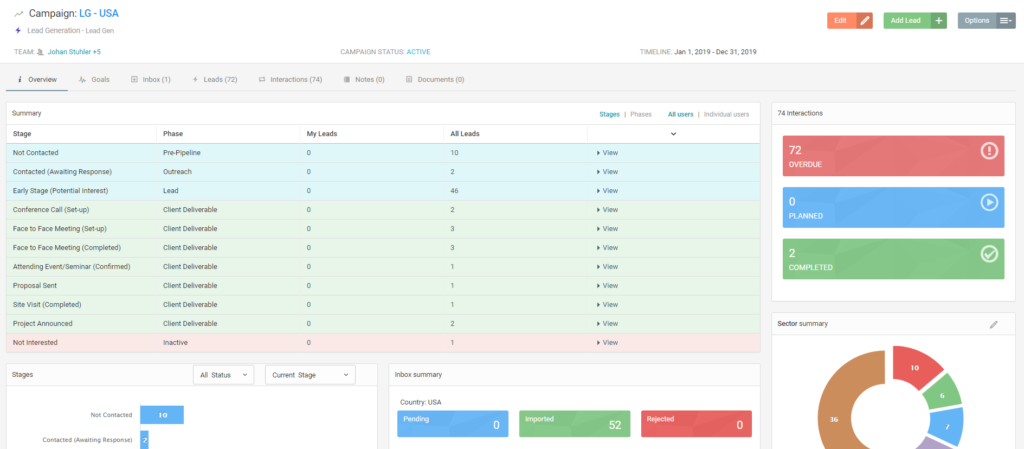Image resolution: width=1024 pixels, height=449 pixels.
Task: Click the Edit button
Action: pos(850,20)
